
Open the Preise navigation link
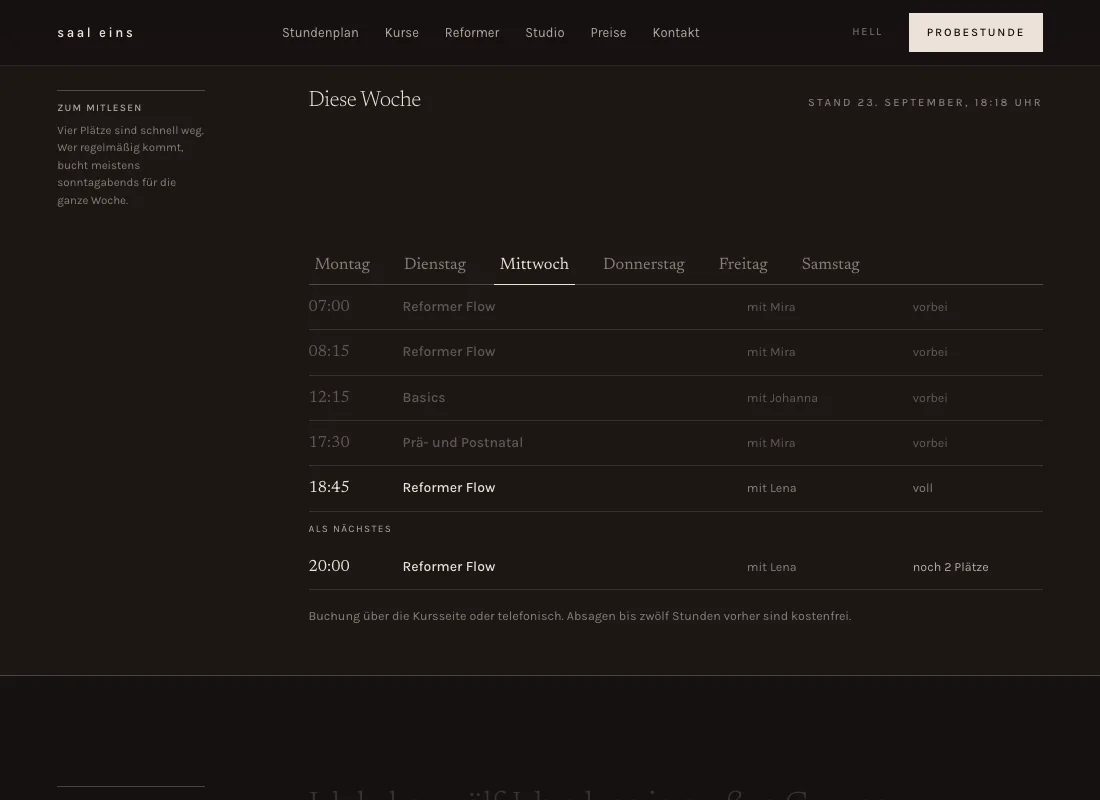point(608,32)
